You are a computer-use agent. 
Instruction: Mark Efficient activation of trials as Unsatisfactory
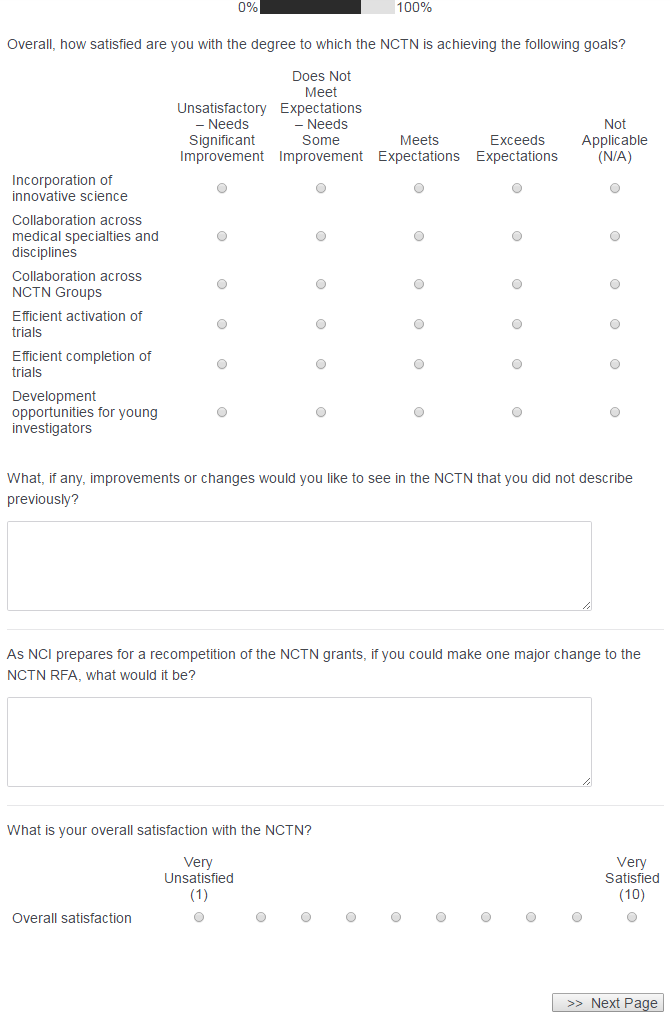[x=222, y=324]
